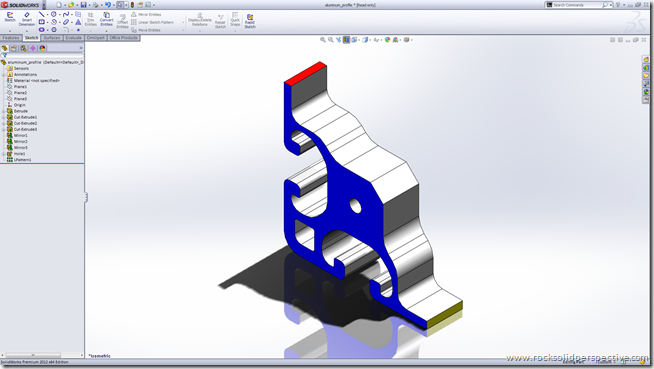Open SolidWorks Resources in task pane
654x369 pixels.
646,60
